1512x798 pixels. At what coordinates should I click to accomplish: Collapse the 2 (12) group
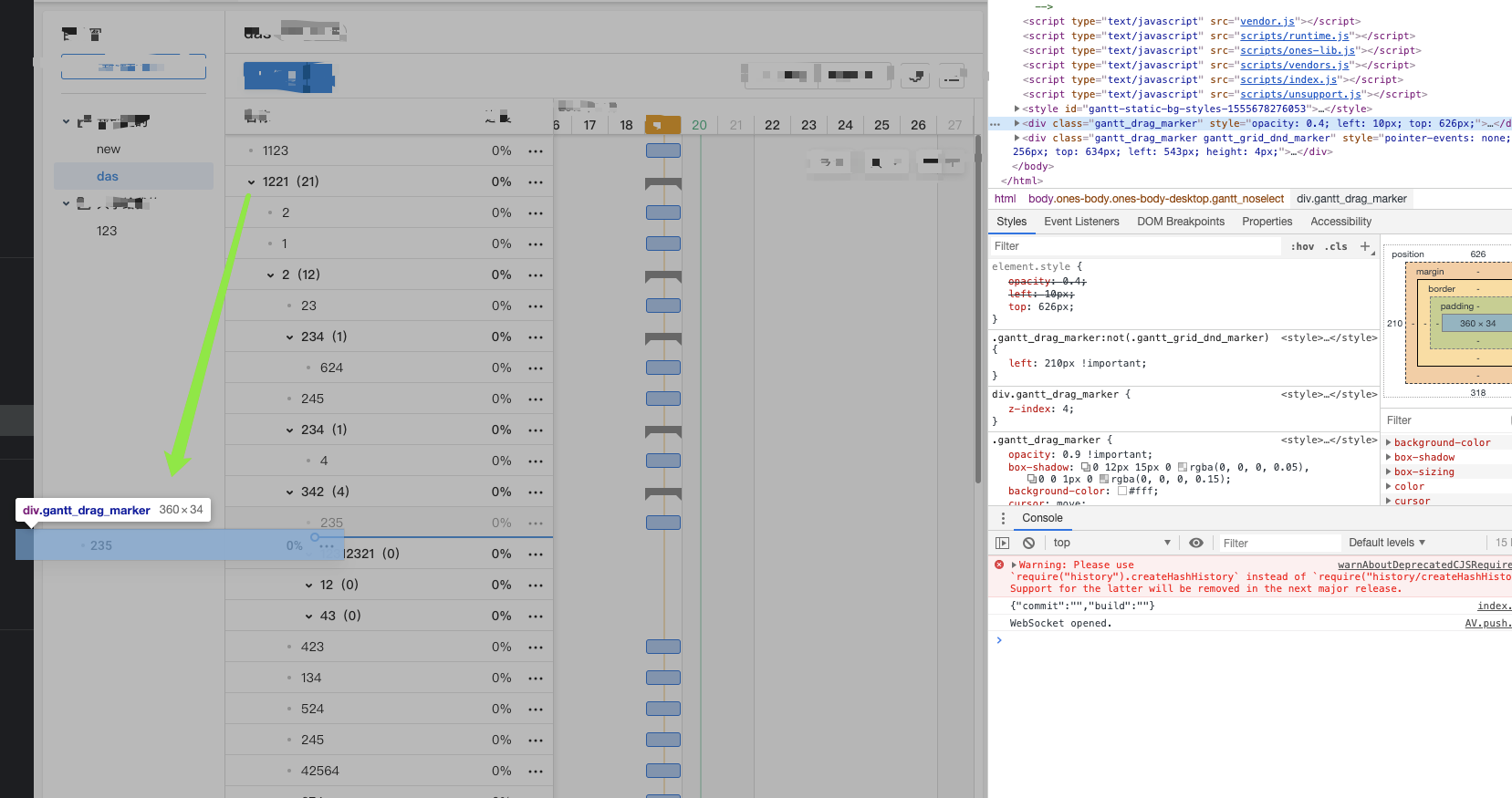[270, 275]
